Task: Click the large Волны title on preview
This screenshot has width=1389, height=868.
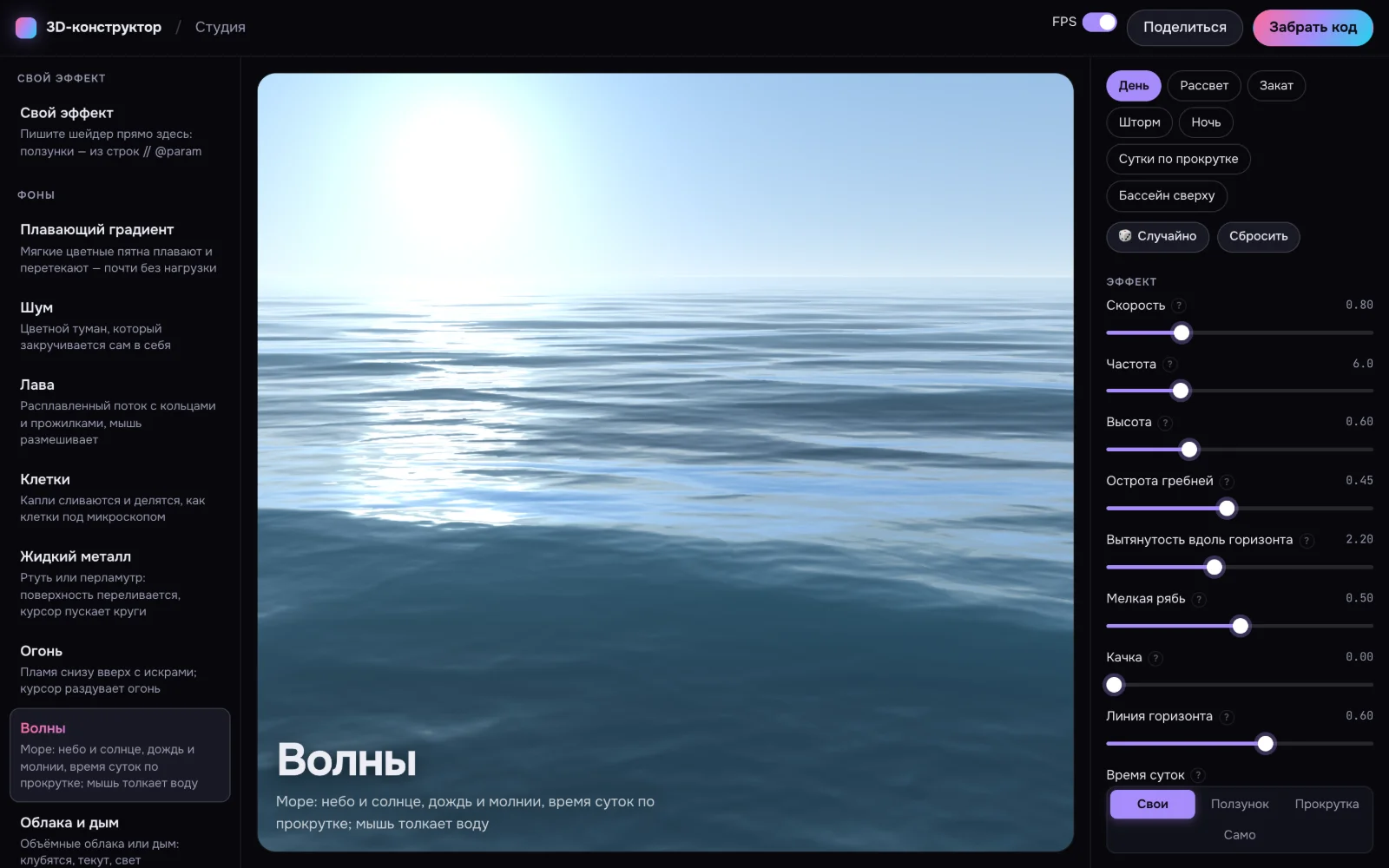Action: (x=346, y=760)
